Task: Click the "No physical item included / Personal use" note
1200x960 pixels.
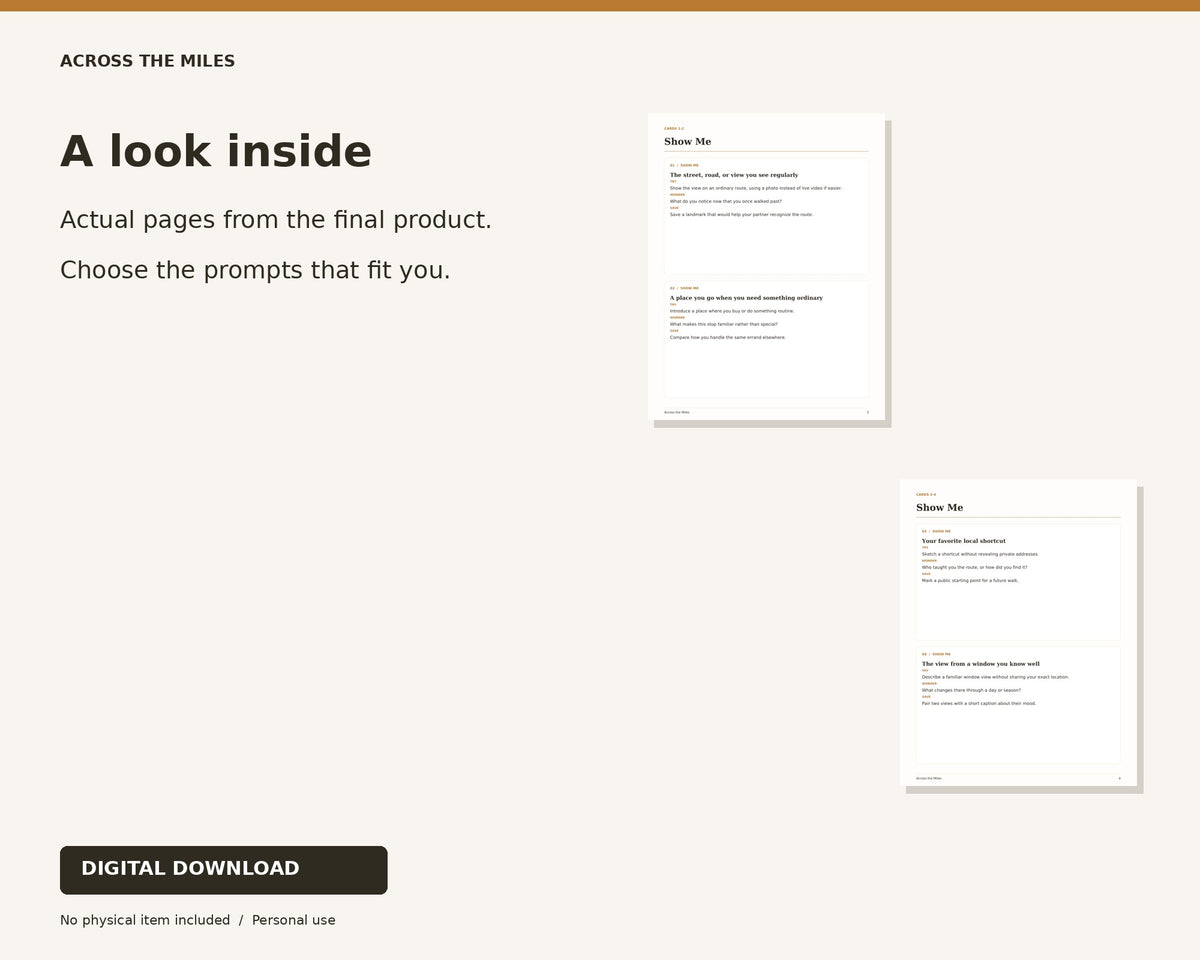Action: [x=198, y=920]
